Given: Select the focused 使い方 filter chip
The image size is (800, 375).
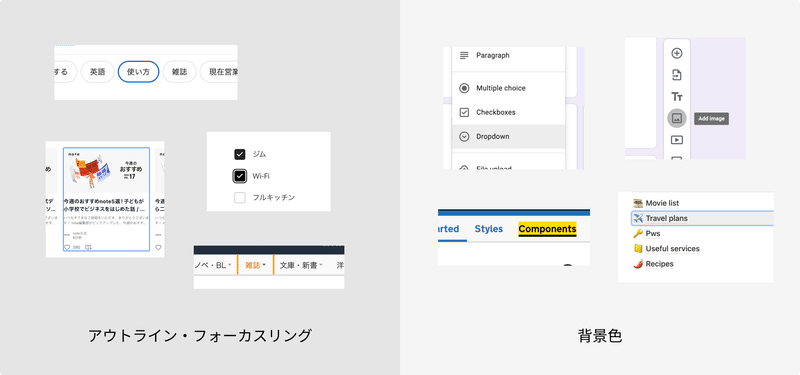Looking at the screenshot, I should (x=138, y=72).
